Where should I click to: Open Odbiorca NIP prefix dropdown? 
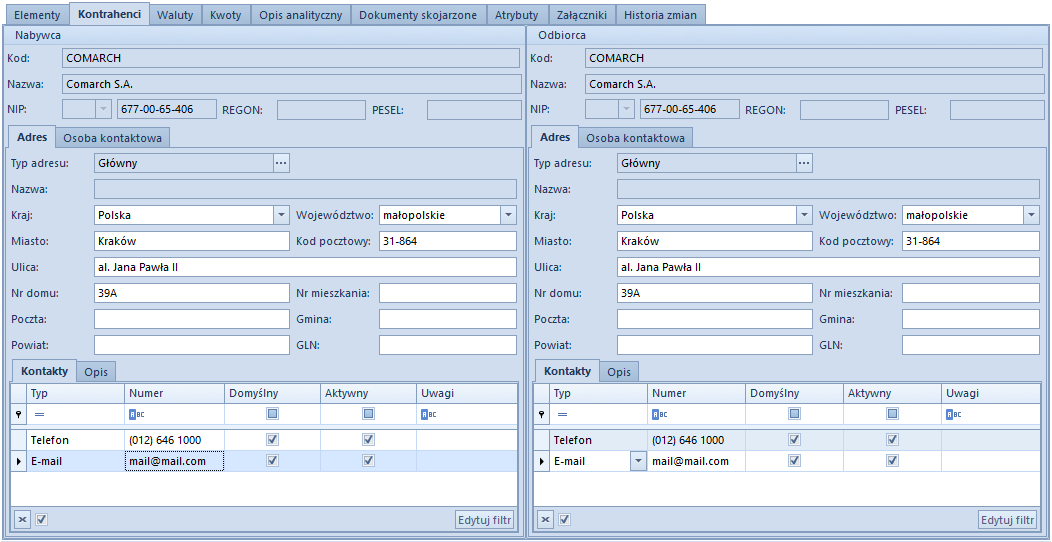point(626,109)
